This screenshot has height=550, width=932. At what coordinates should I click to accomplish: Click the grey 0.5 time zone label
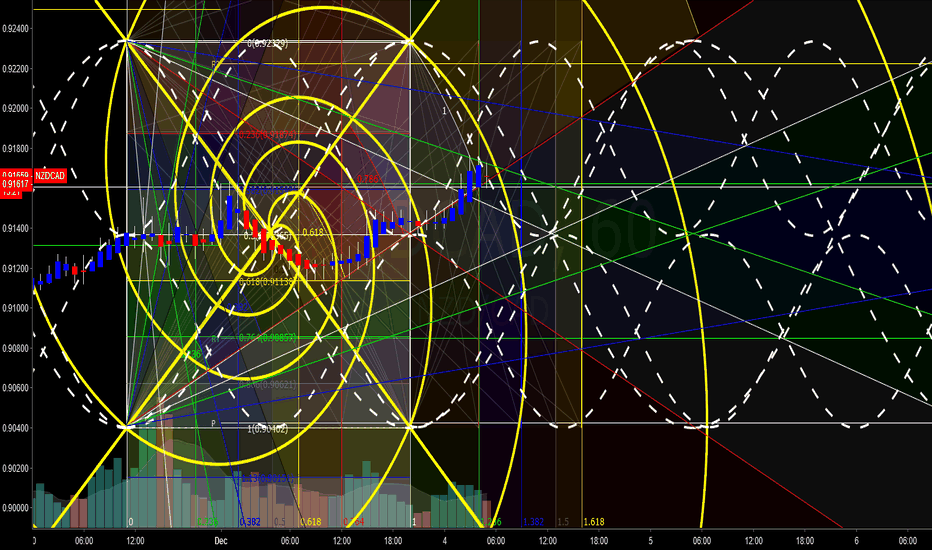point(279,522)
